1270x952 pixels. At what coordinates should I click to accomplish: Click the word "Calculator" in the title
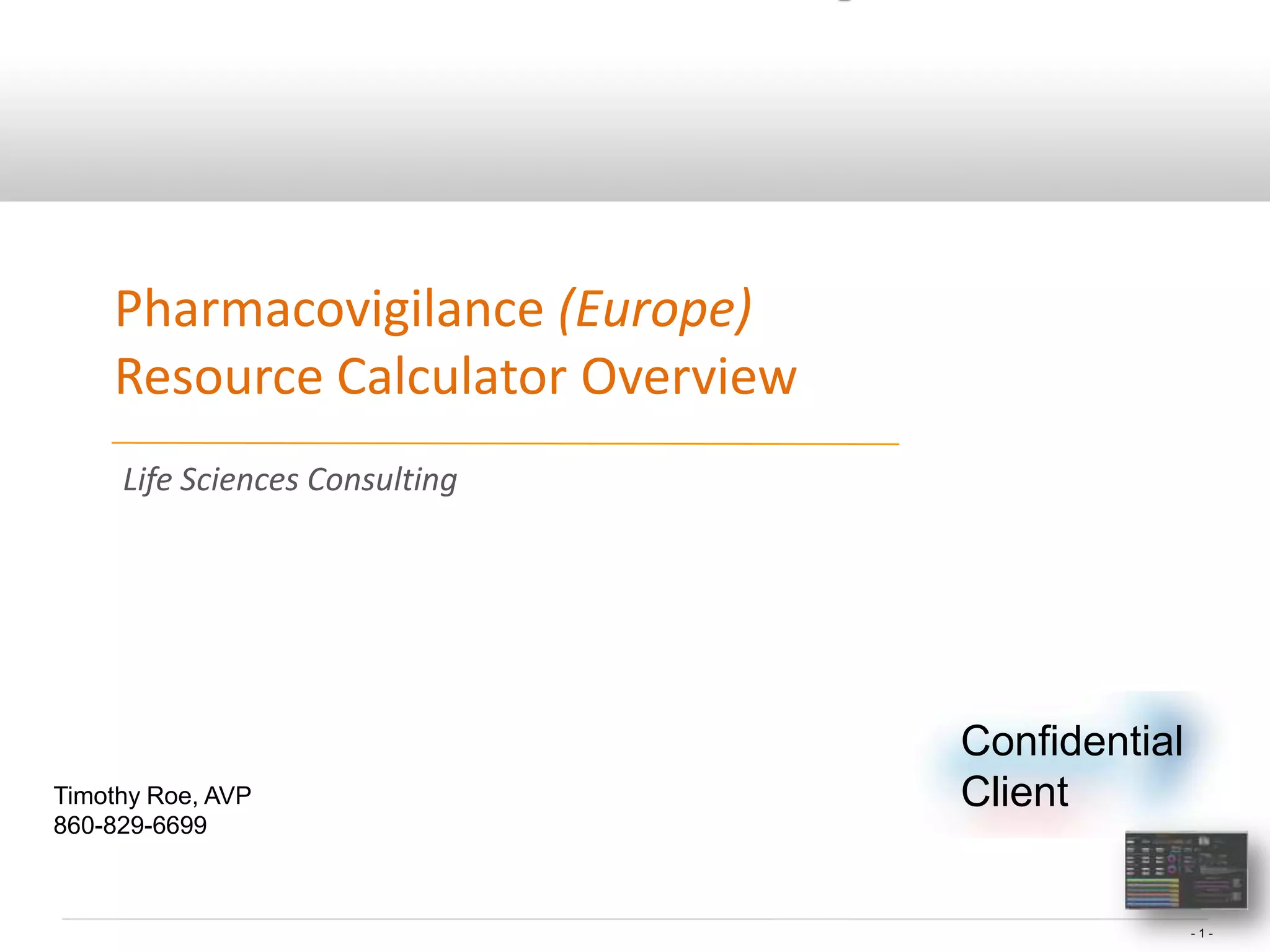pos(451,376)
